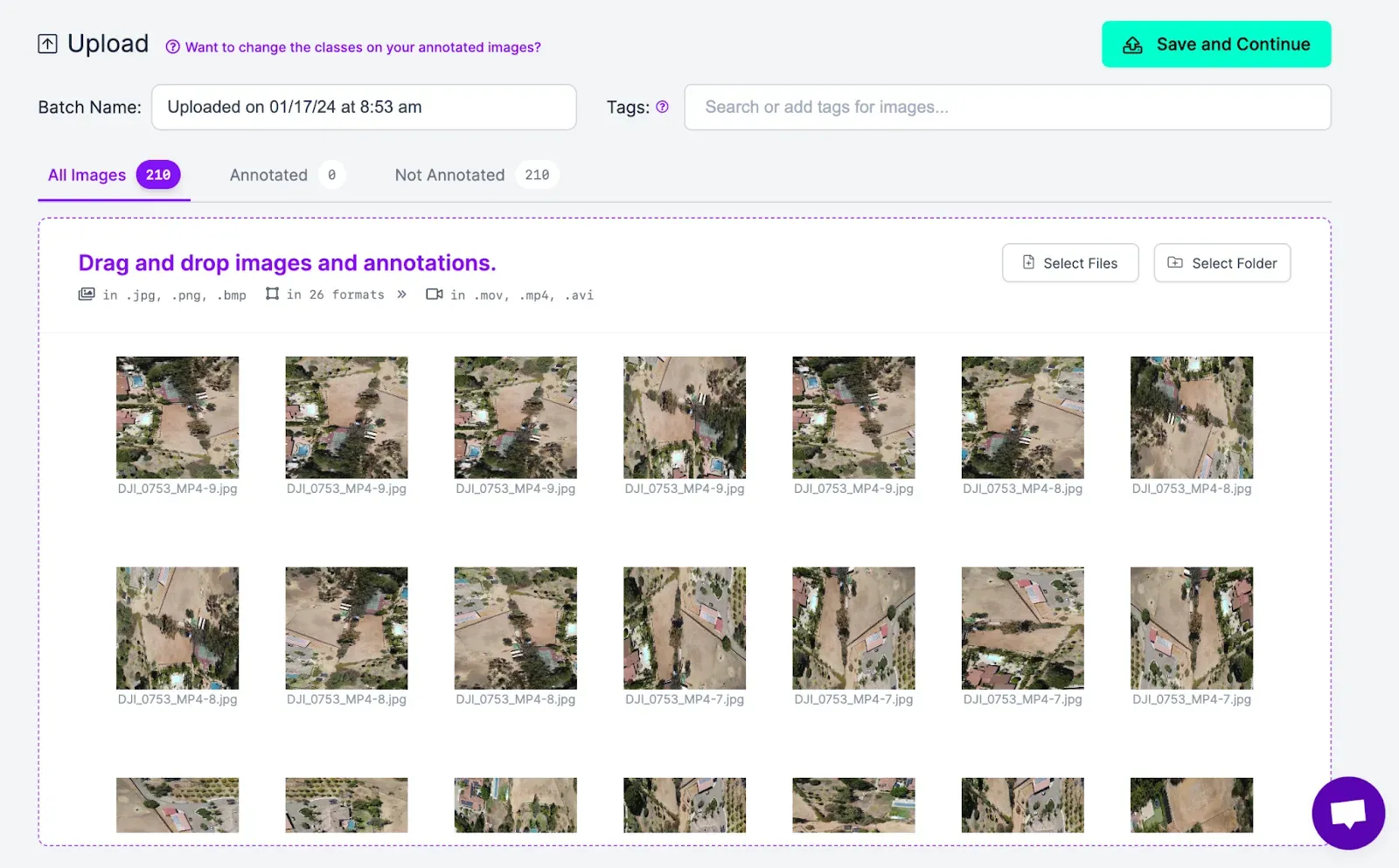Click the Select Folder button
Screen dimensions: 1399x868
[1222, 263]
